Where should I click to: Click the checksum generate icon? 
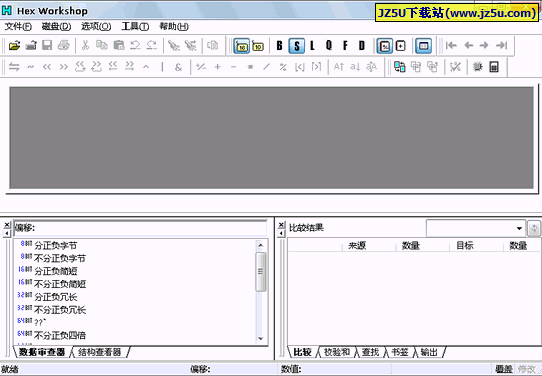click(455, 67)
